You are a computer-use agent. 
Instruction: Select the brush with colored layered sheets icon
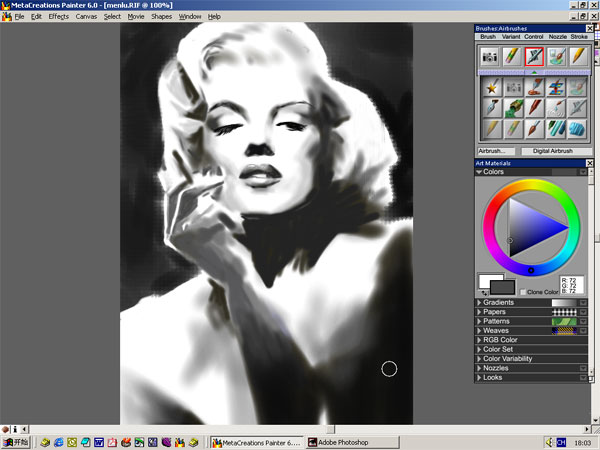[556, 88]
